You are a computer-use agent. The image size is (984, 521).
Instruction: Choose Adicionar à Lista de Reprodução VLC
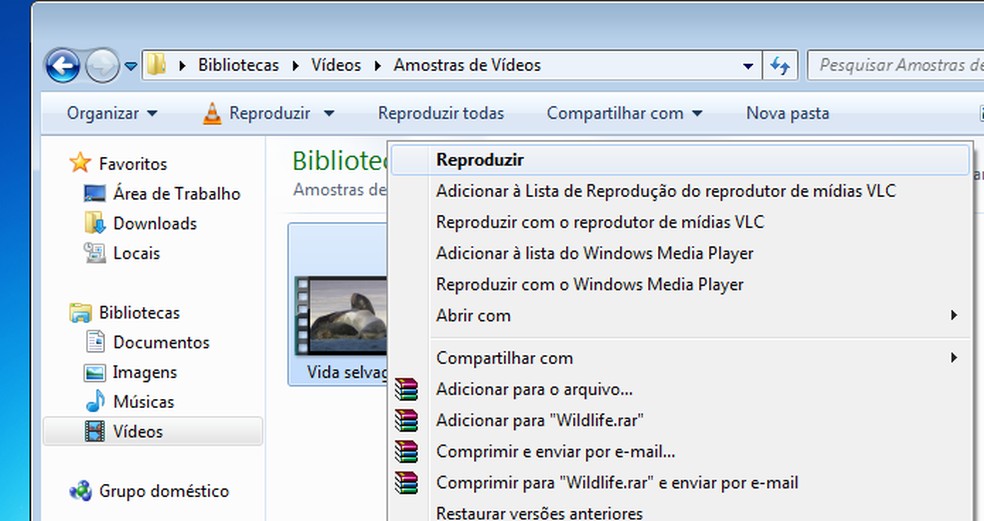[x=680, y=191]
